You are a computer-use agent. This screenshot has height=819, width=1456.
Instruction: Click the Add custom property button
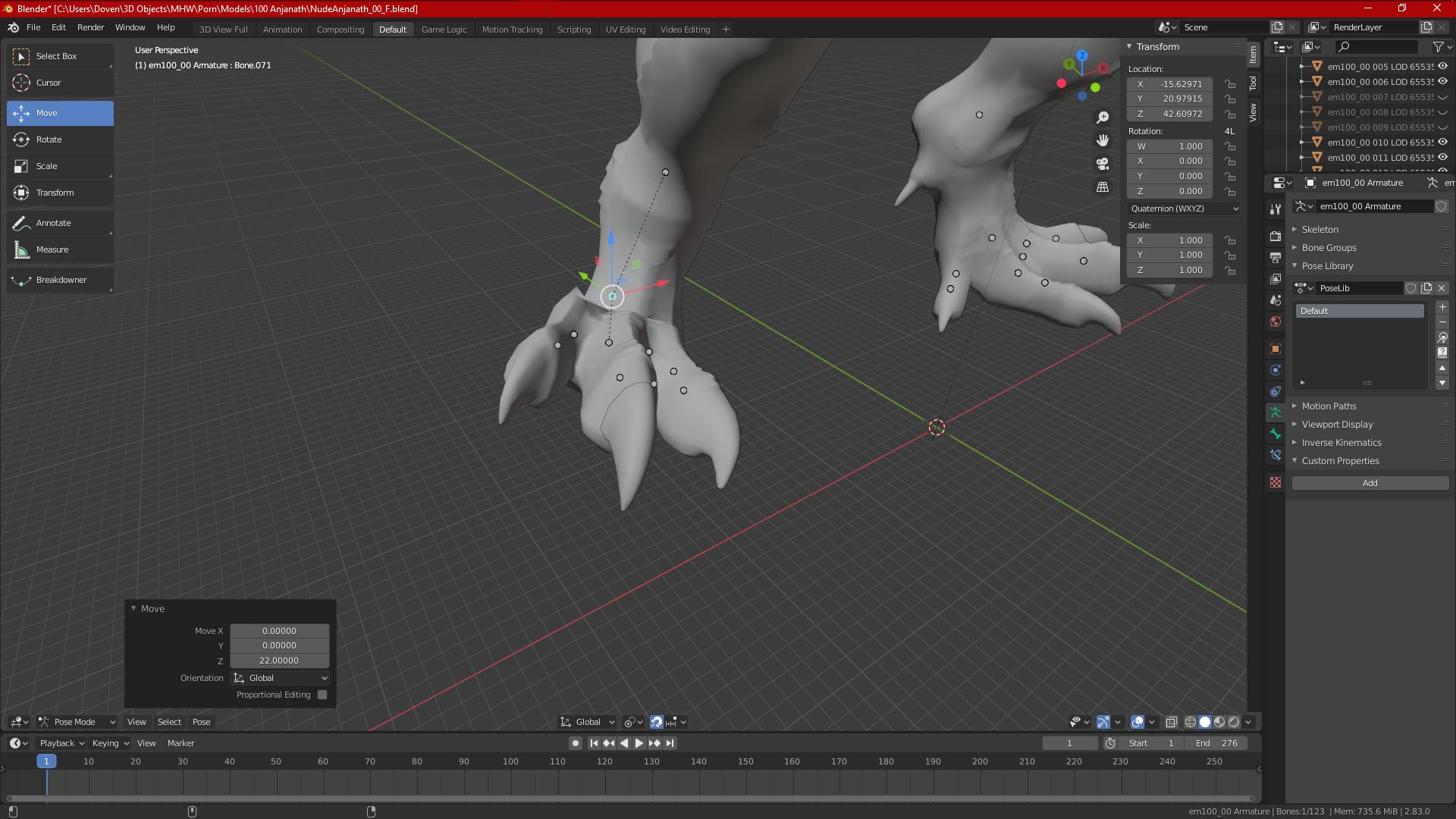1370,483
